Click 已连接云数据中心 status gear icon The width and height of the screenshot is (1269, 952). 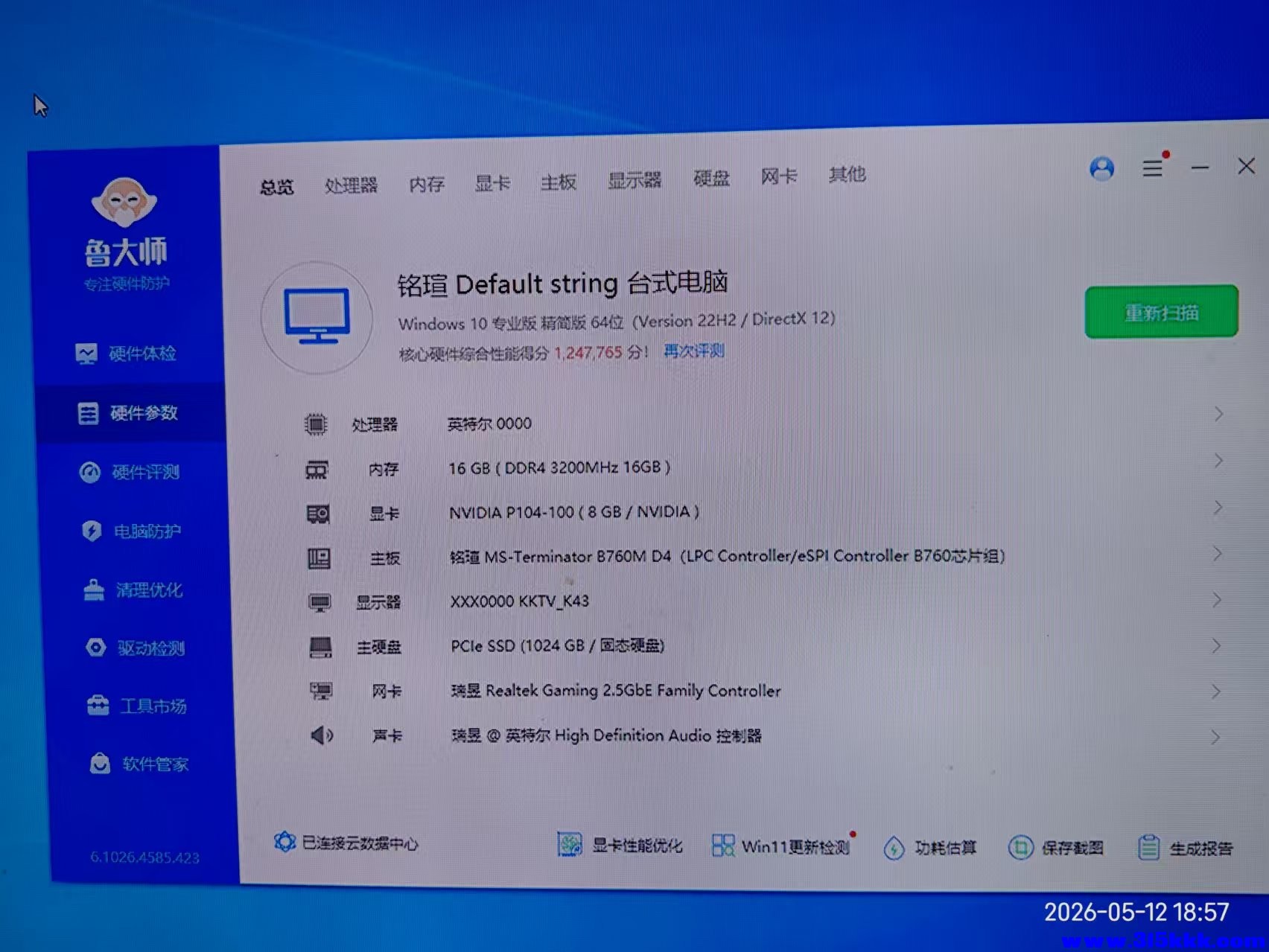pos(284,842)
